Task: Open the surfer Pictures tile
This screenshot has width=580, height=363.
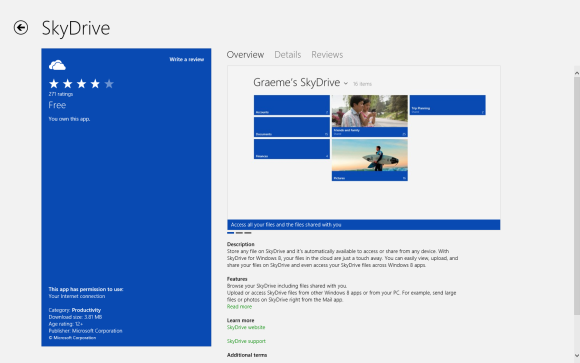Action: (370, 160)
